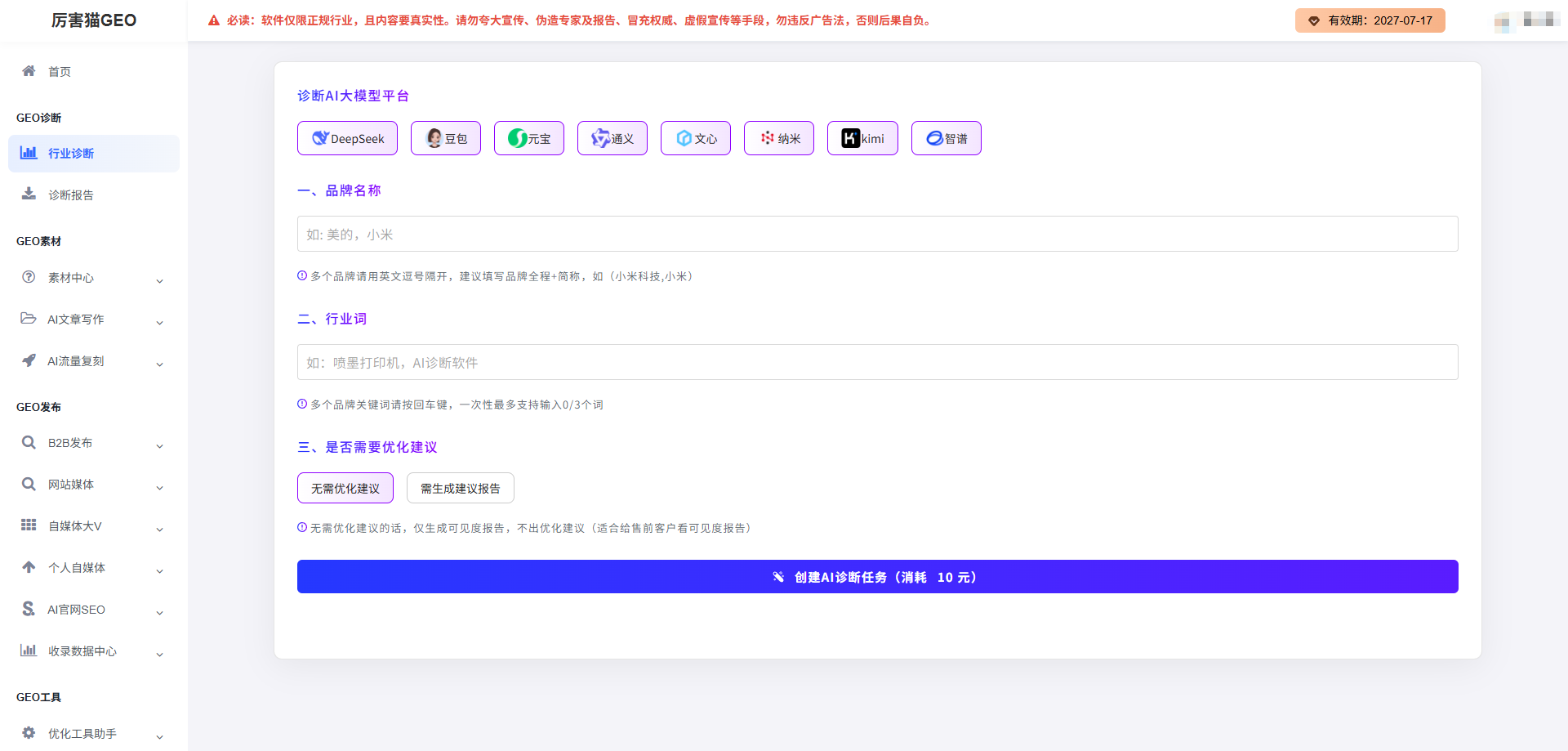Open the B2B发布 menu label

tap(70, 443)
